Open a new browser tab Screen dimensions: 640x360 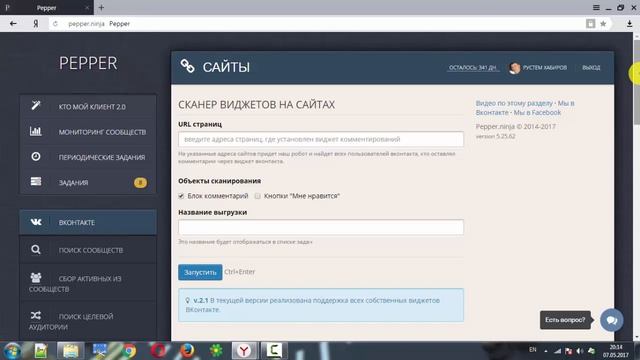pos(101,7)
